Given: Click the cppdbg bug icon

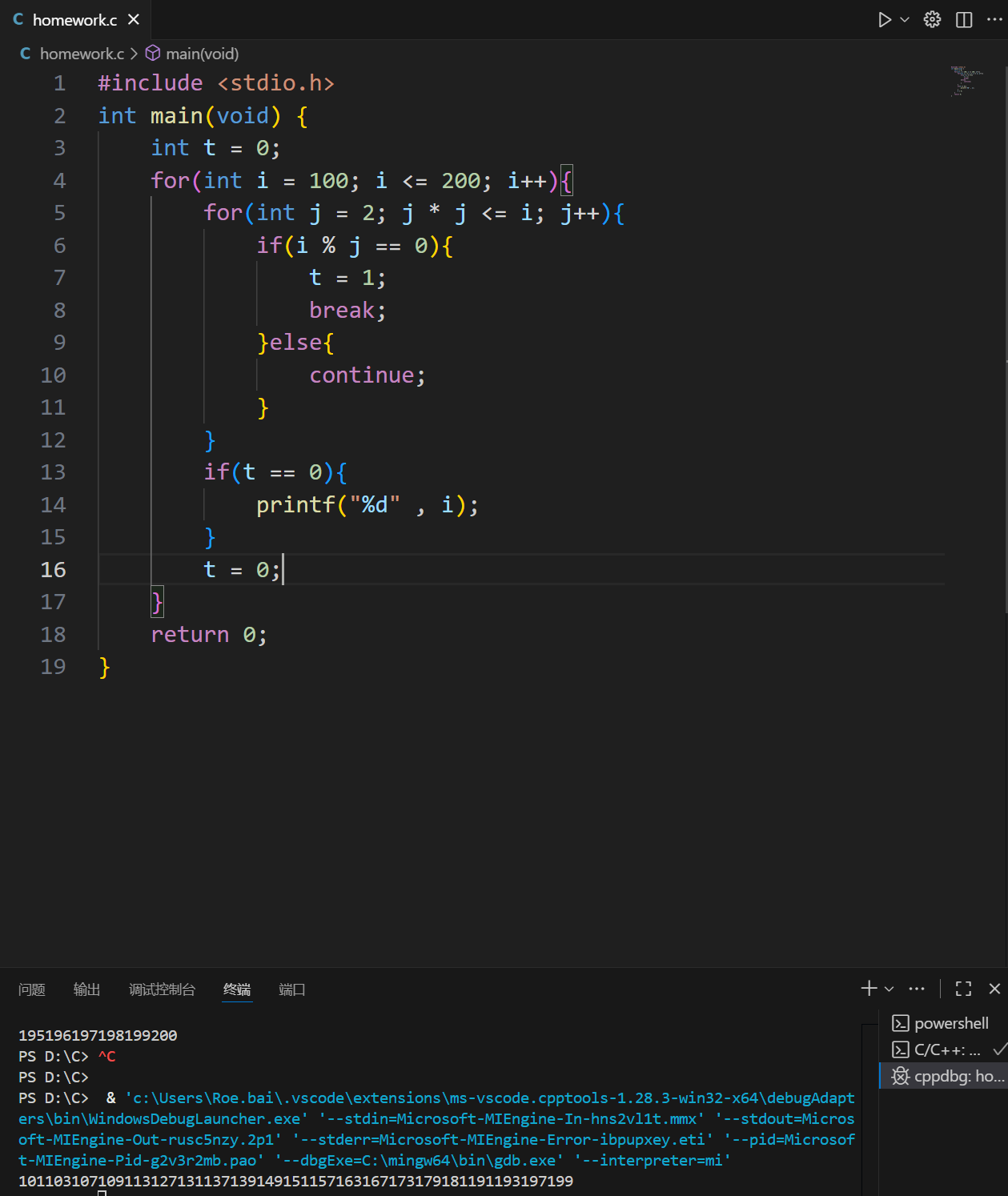Looking at the screenshot, I should click(x=901, y=1076).
